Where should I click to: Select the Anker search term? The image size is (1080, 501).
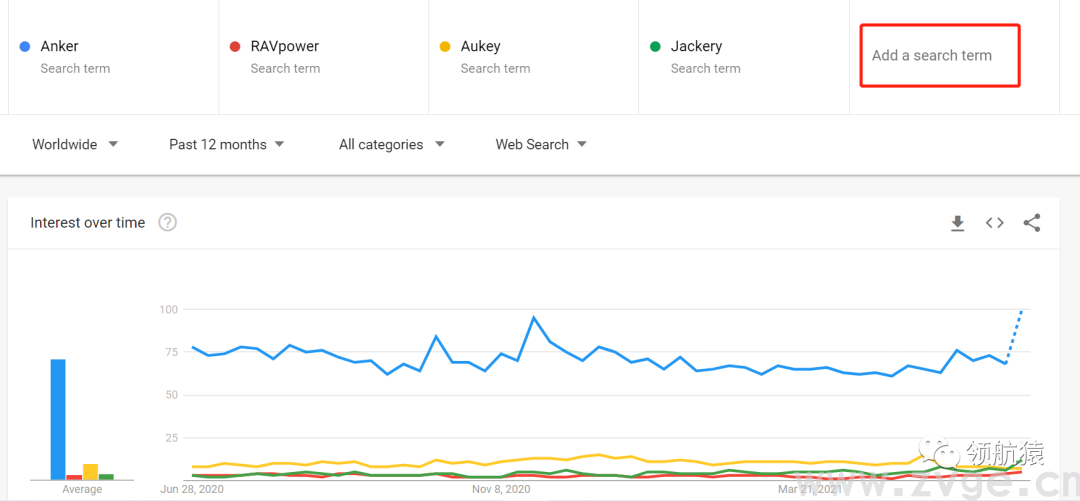coord(60,47)
